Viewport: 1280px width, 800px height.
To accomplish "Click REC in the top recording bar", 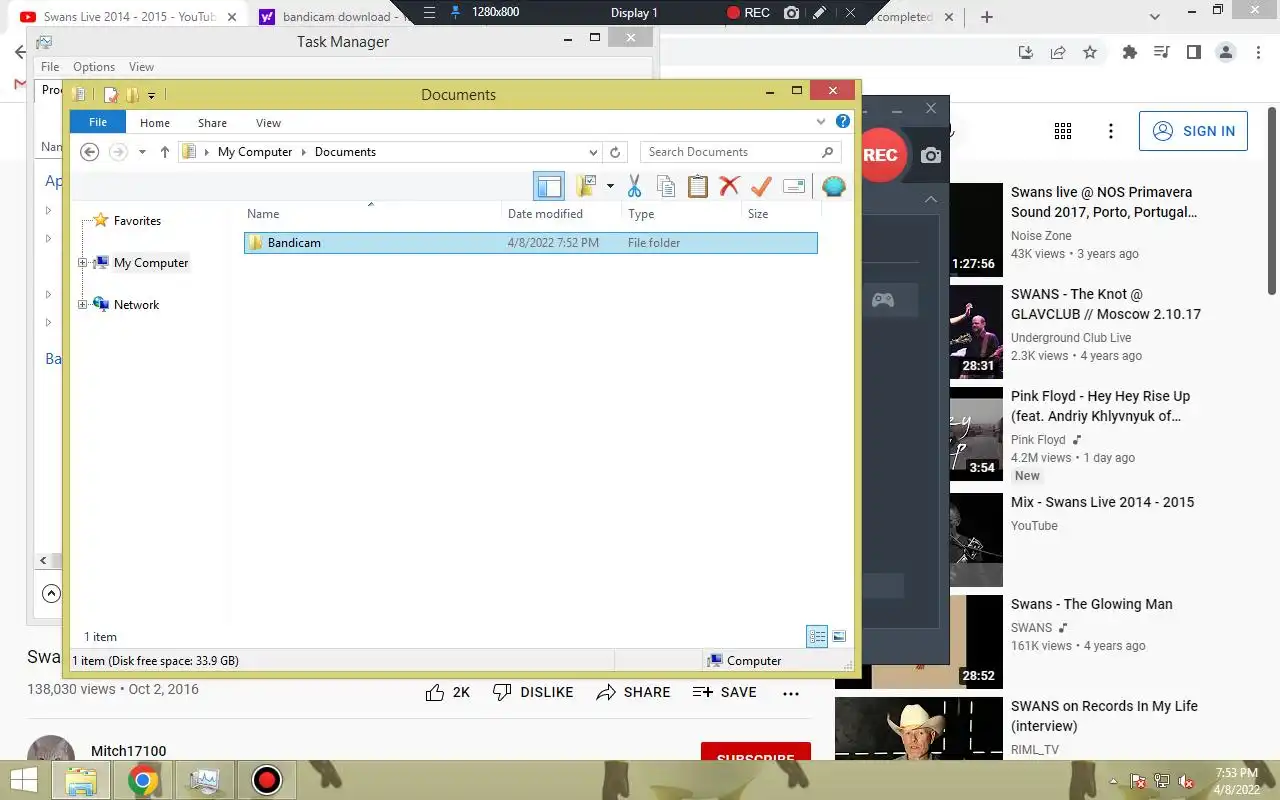I will click(748, 13).
